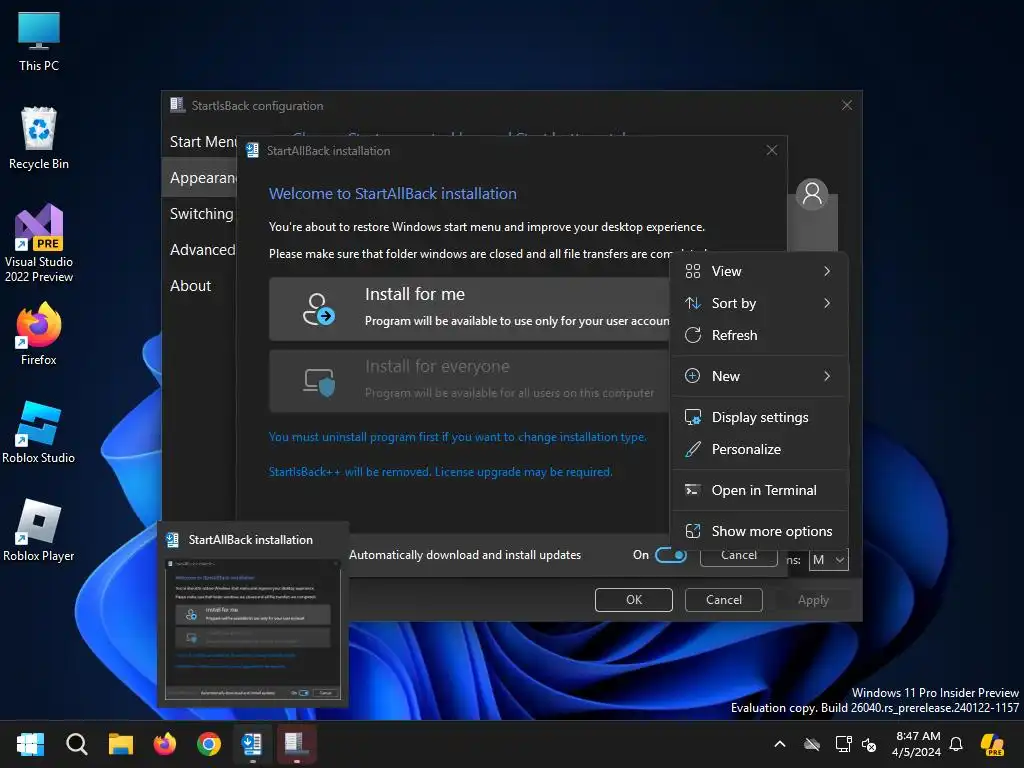Click Cancel in StartAllBack installation dialog
Screen dimensions: 1024x768
coord(739,556)
